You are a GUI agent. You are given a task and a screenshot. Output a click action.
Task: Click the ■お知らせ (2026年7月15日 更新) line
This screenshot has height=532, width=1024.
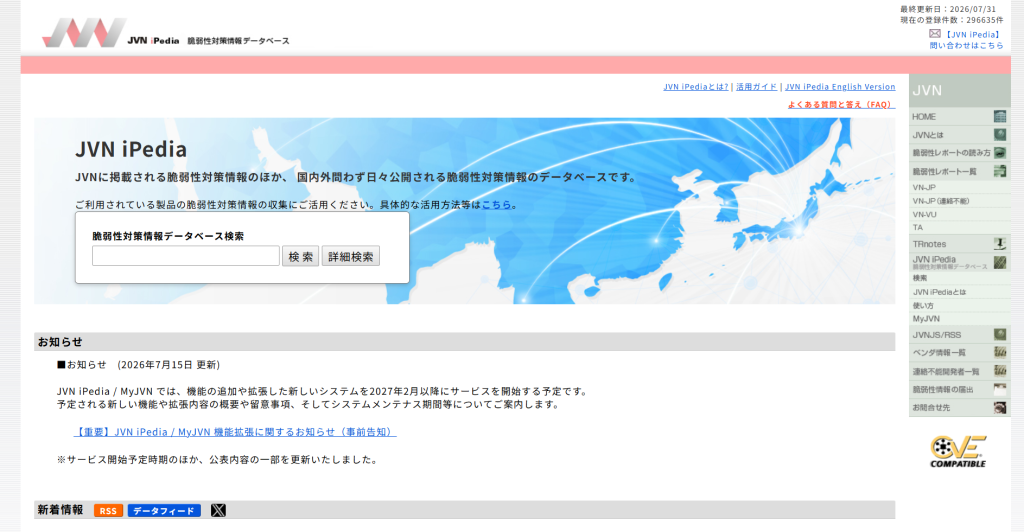(138, 365)
